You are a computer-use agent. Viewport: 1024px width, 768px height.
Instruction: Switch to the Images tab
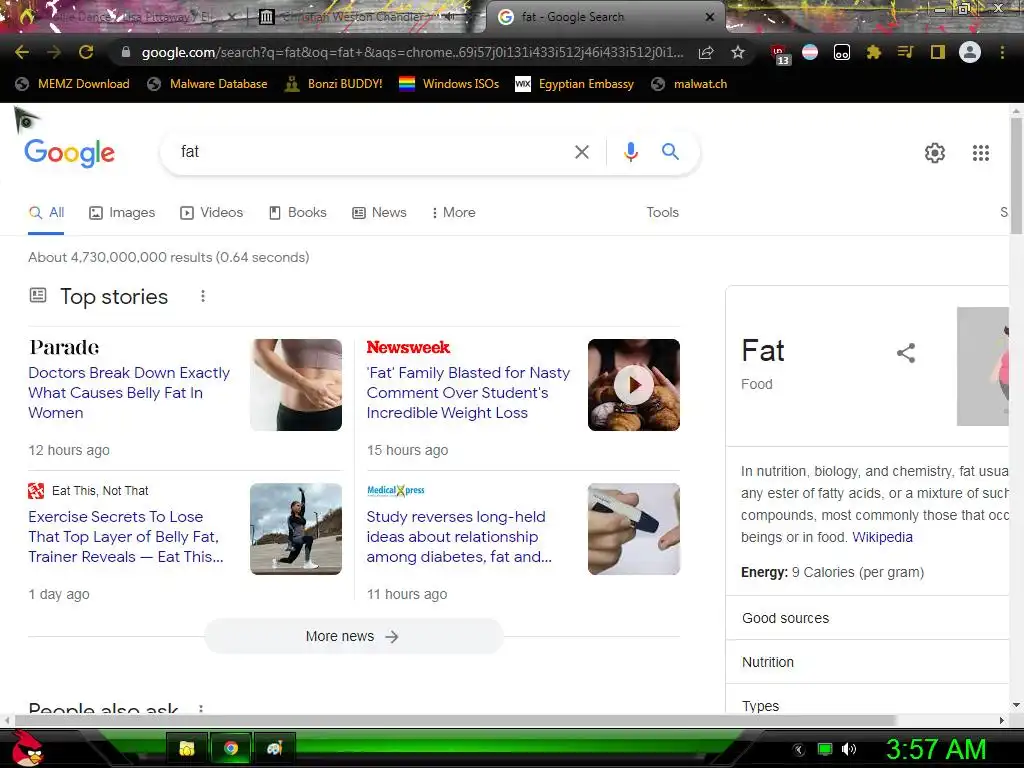[x=122, y=212]
